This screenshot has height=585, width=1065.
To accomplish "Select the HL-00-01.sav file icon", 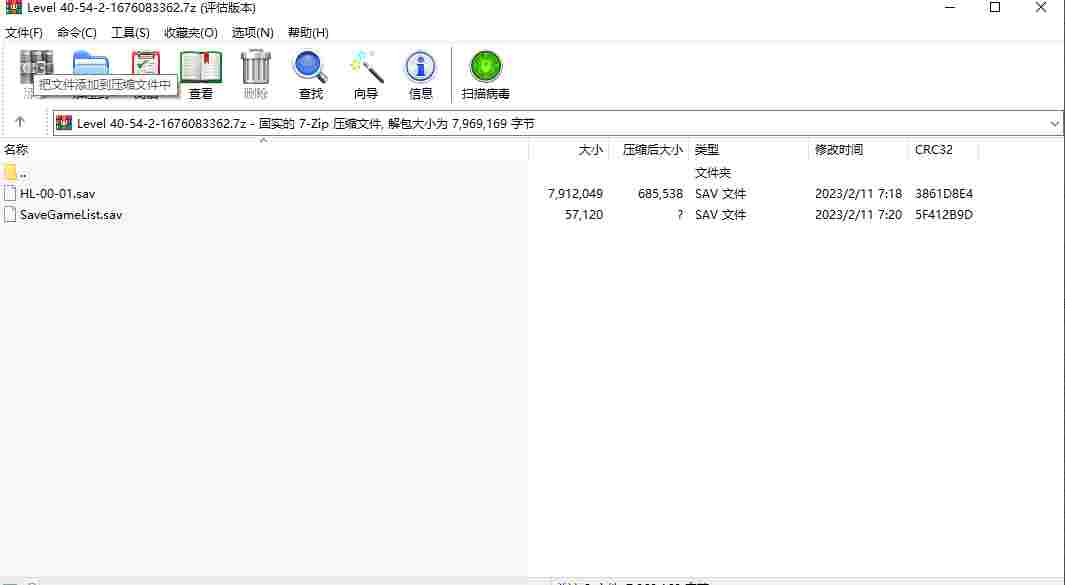I will tap(10, 194).
